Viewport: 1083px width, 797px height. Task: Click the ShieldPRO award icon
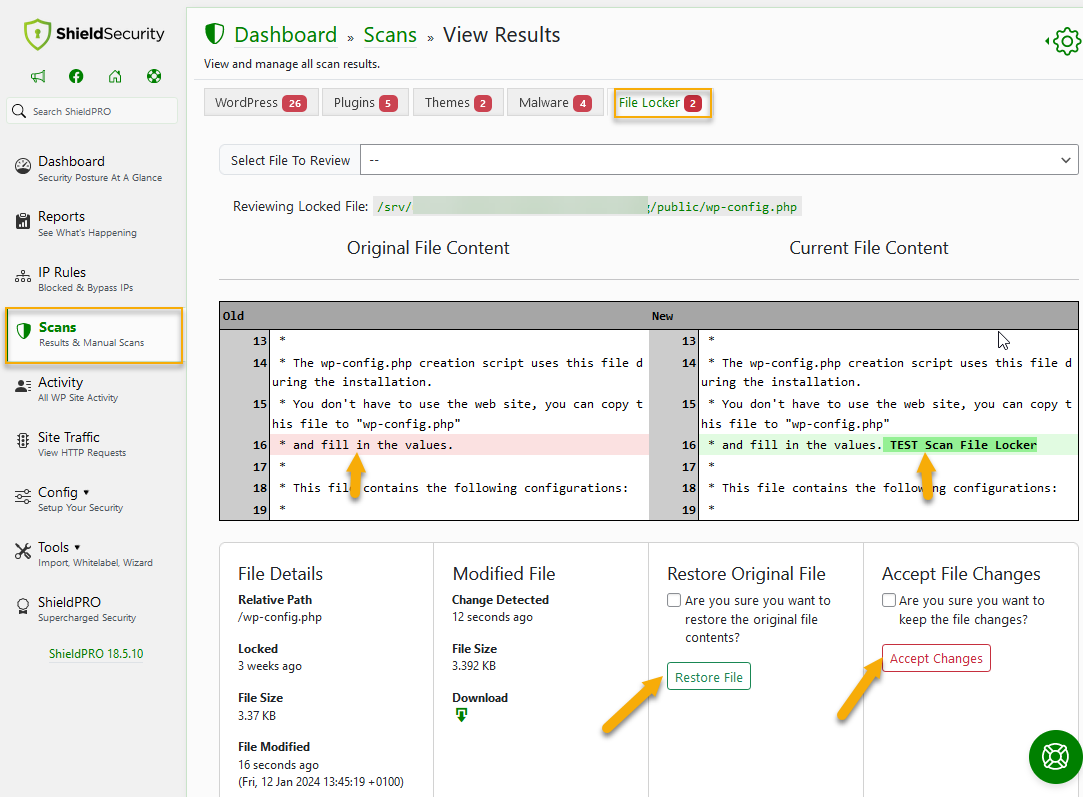tap(23, 606)
